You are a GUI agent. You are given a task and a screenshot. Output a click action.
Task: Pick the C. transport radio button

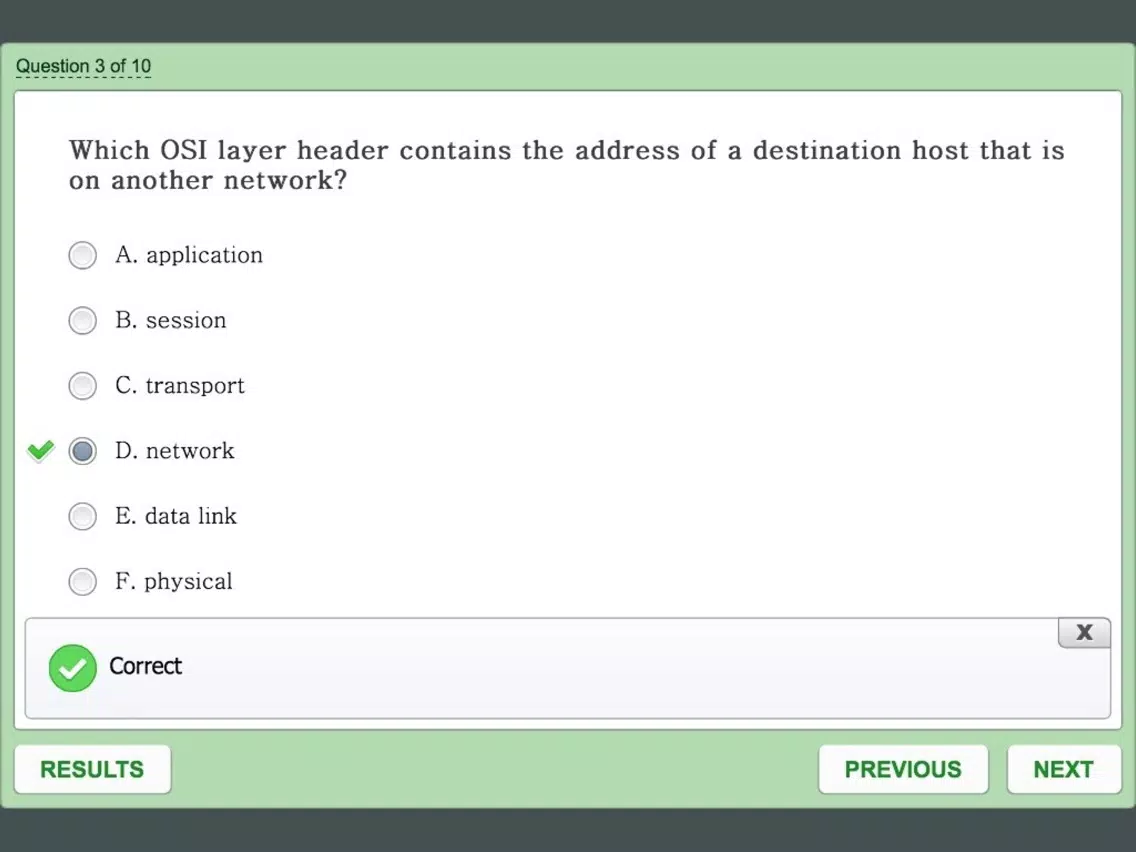tap(83, 385)
